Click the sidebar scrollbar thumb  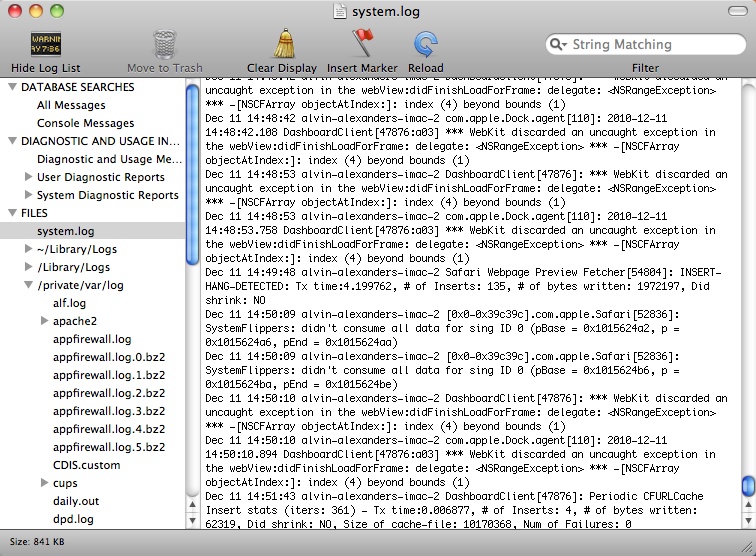[x=192, y=174]
